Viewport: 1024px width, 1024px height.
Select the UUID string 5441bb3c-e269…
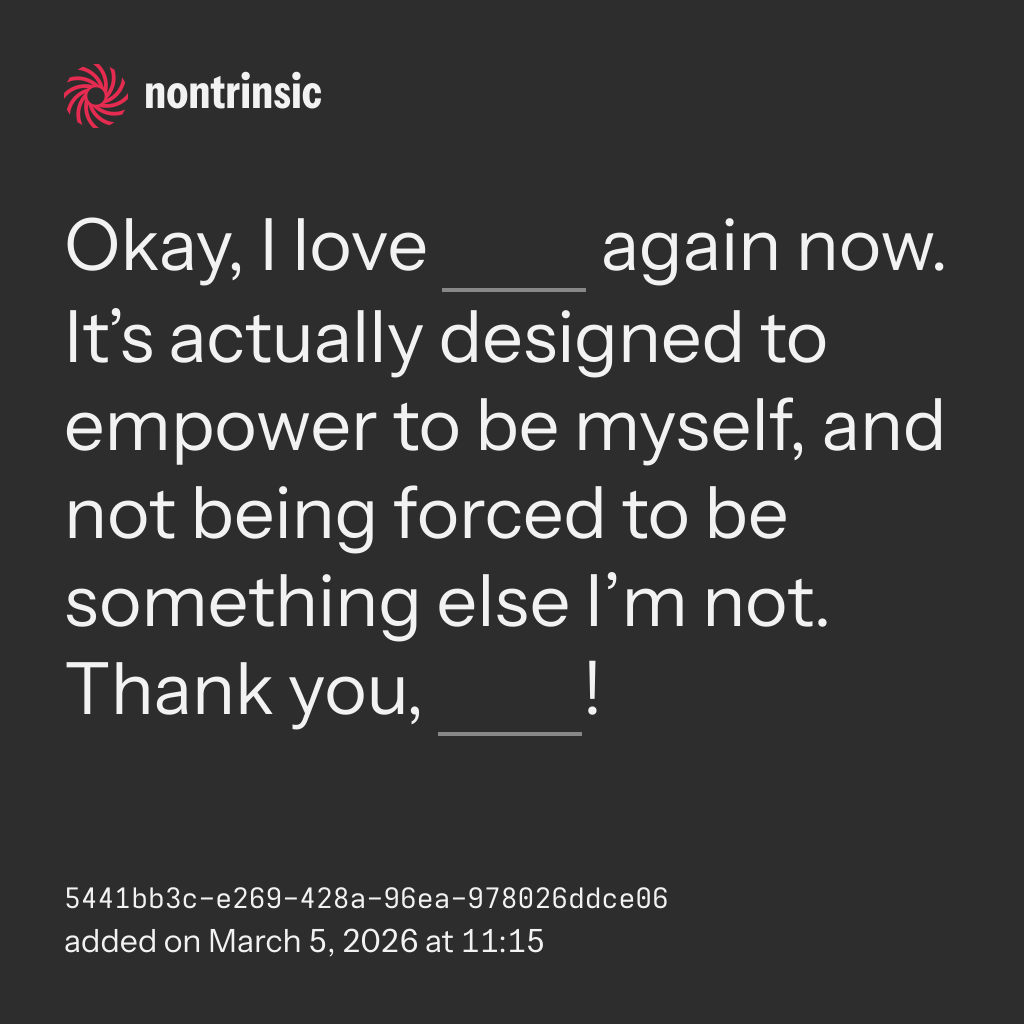(366, 899)
